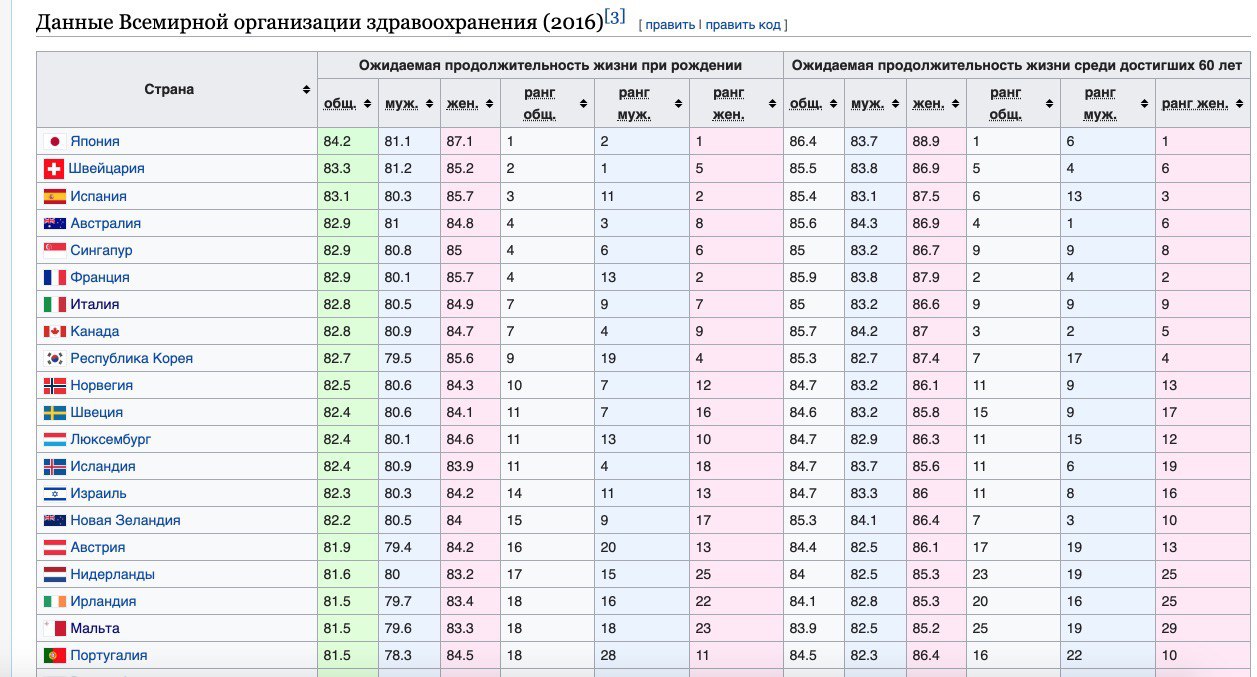This screenshot has width=1257, height=677.
Task: Click Italy's 82.8 overall life expectancy cell
Action: click(x=347, y=304)
